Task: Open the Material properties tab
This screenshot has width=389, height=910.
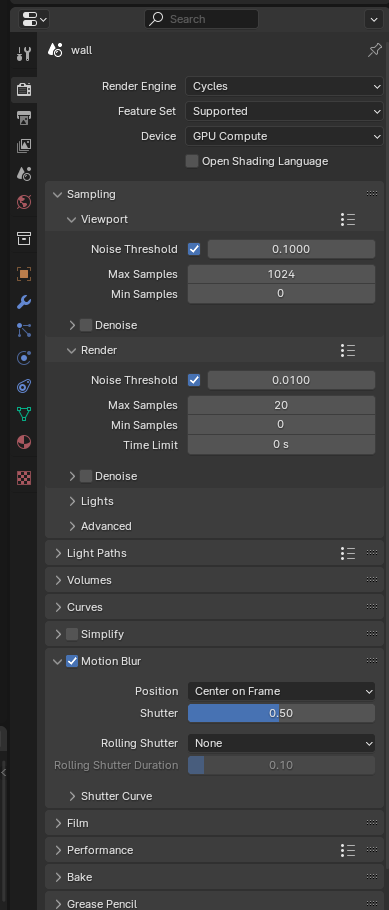Action: [24, 442]
